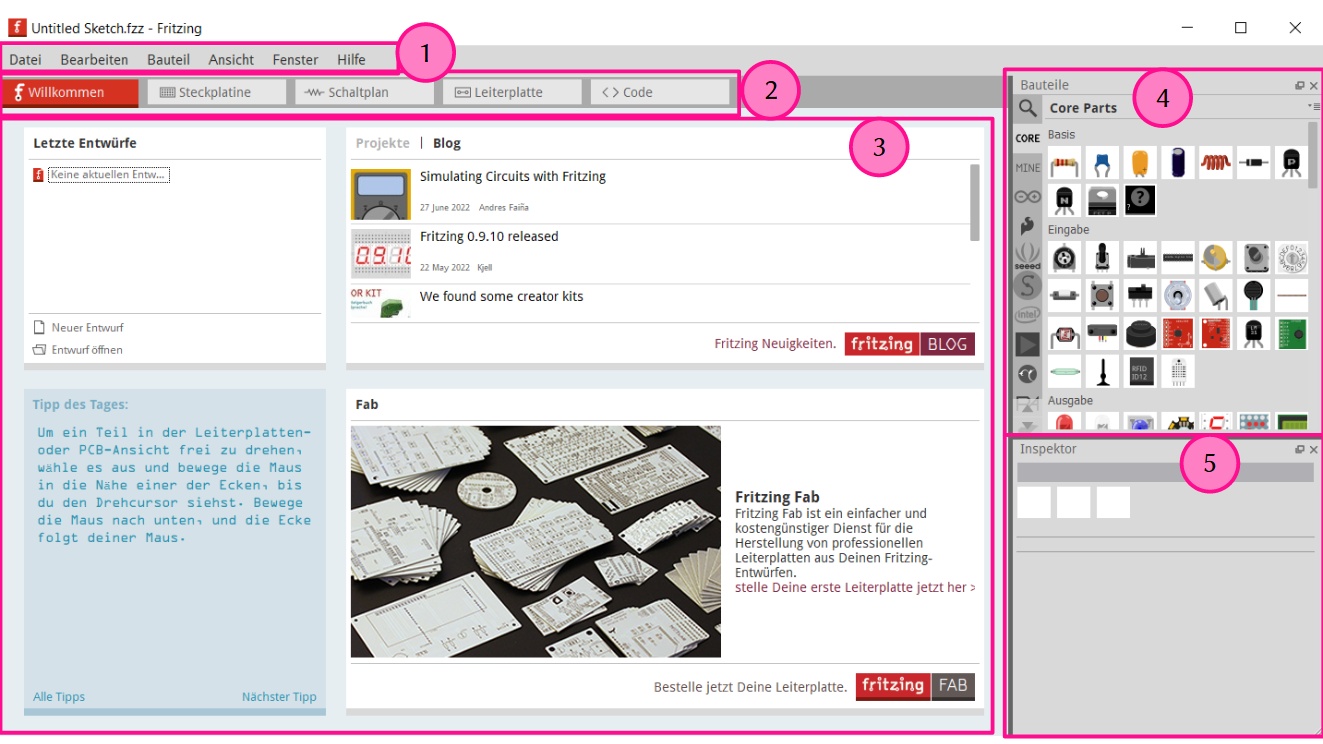Switch to the Schaltplan view tab
Viewport: 1323px width, 744px height.
pos(364,92)
